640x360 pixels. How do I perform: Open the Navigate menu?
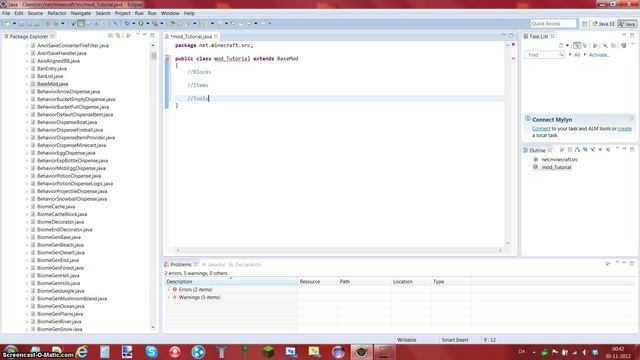click(x=80, y=13)
